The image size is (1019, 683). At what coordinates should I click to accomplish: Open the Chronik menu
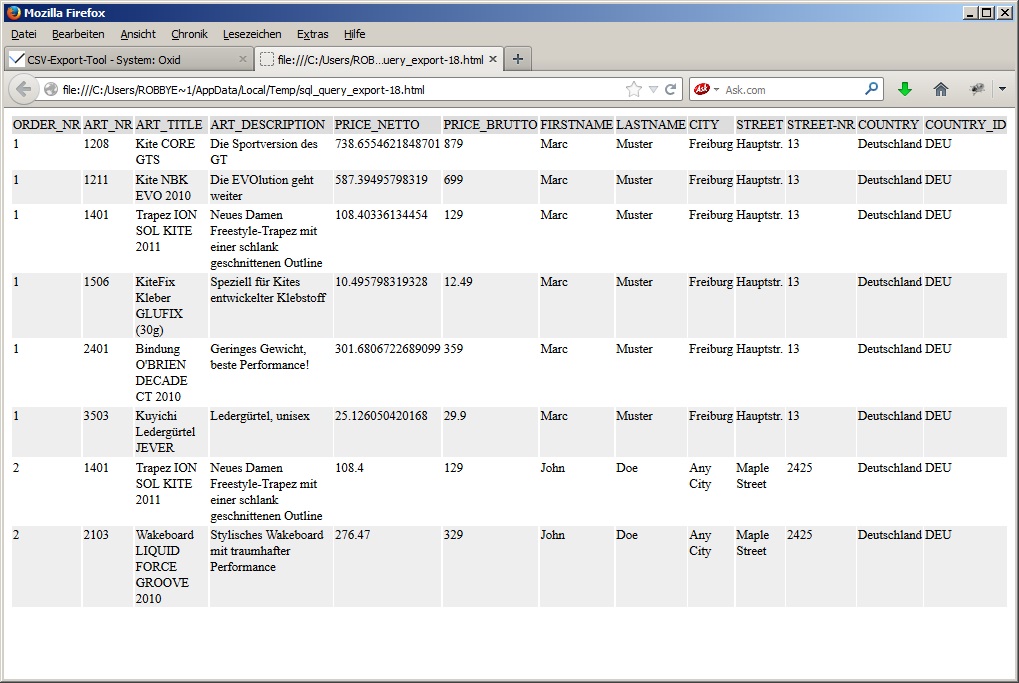tap(189, 34)
